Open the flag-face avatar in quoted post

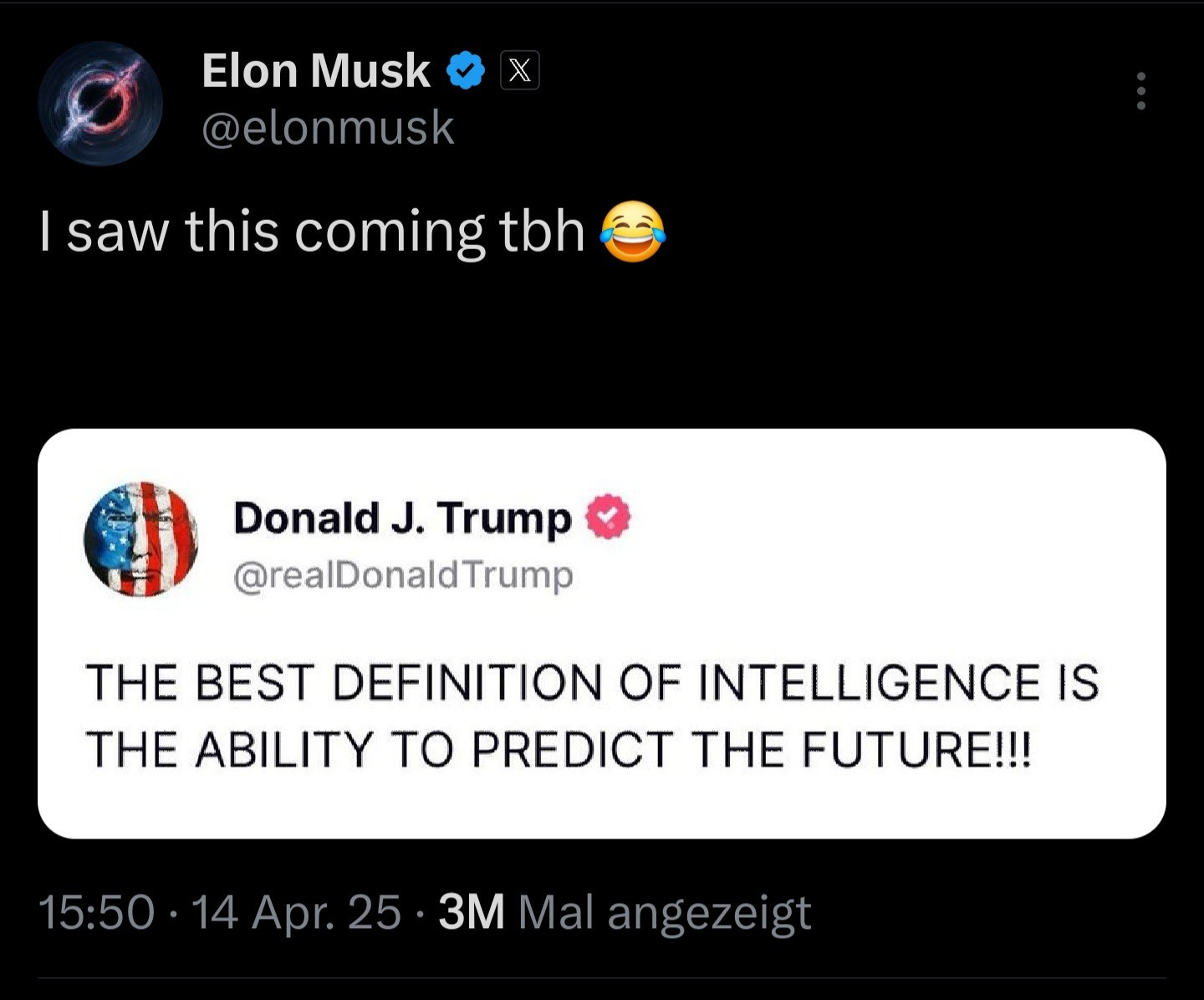pos(141,538)
